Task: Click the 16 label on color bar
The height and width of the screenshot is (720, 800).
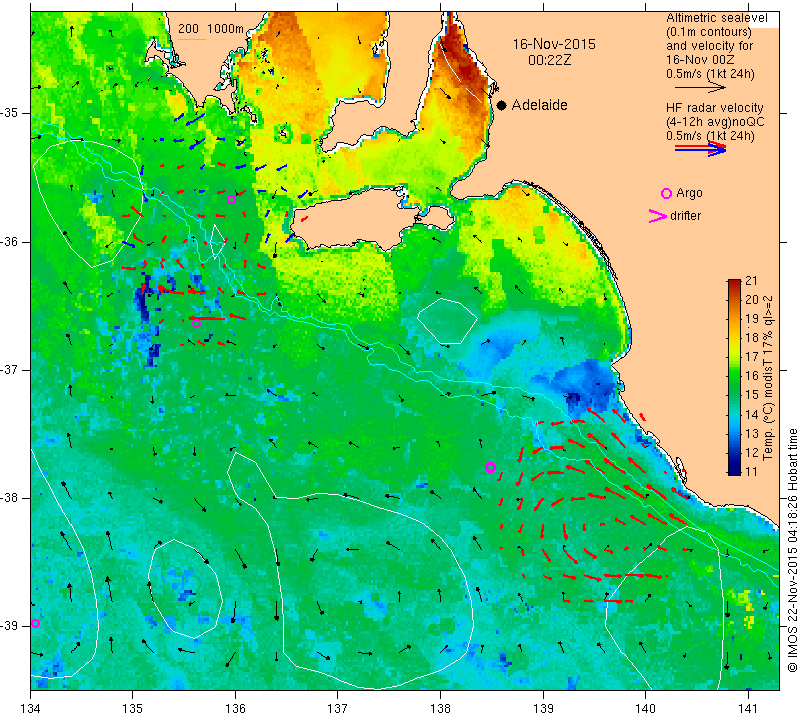Action: point(752,376)
